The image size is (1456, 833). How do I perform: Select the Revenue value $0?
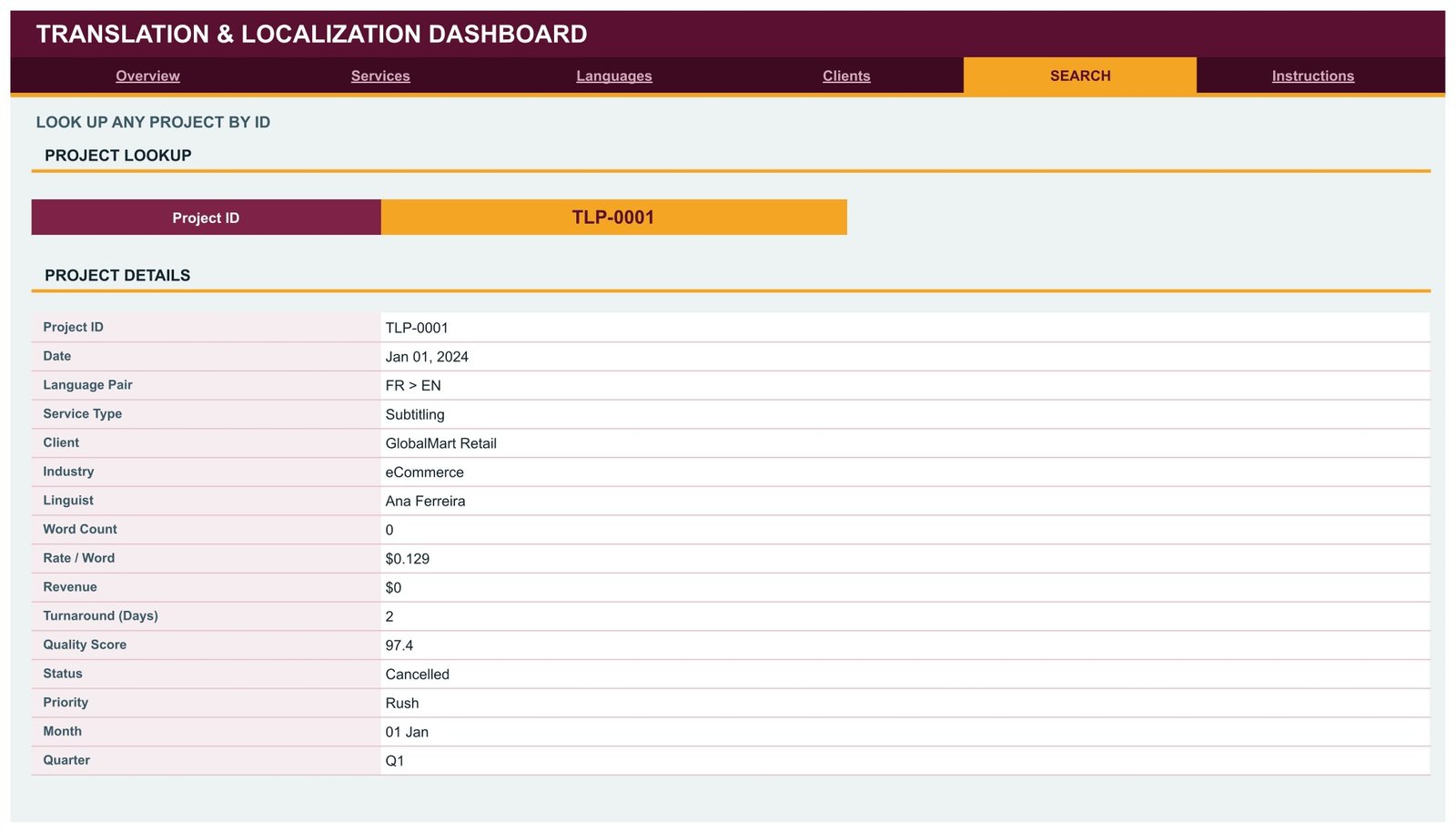click(393, 588)
